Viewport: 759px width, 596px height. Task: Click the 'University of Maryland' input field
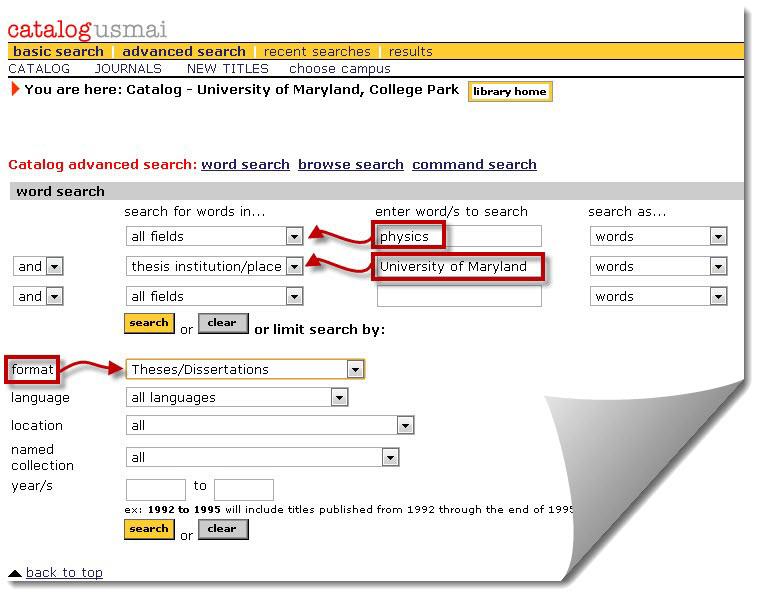(x=459, y=266)
